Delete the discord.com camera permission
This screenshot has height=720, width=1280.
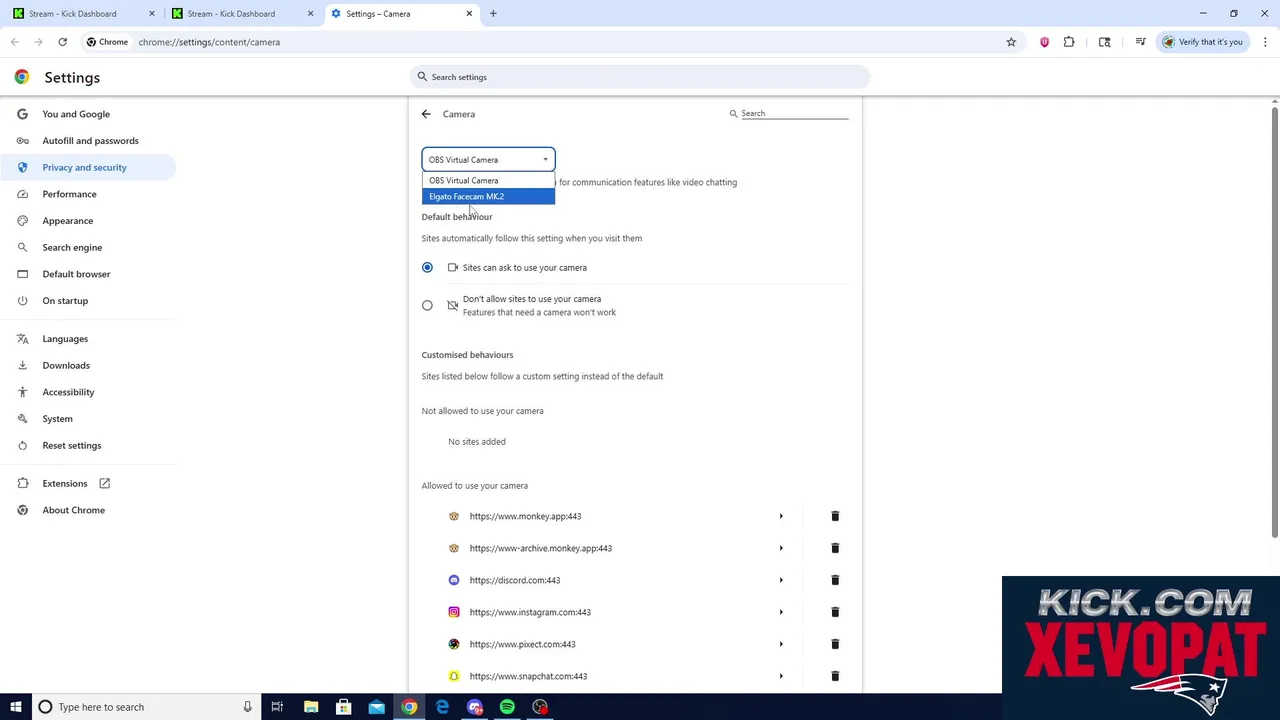click(x=835, y=580)
